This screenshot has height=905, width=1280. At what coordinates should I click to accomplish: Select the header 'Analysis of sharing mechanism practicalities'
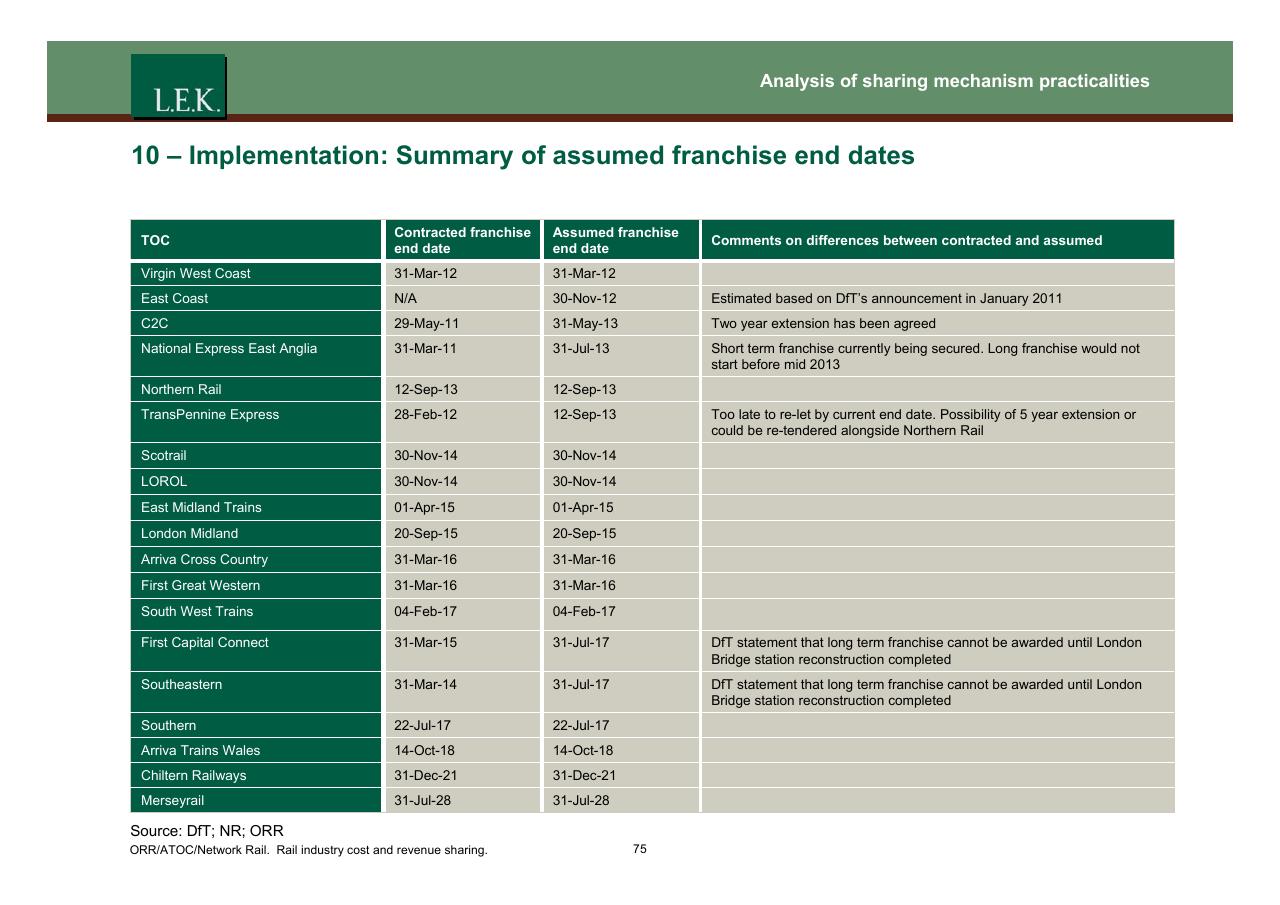[x=954, y=81]
